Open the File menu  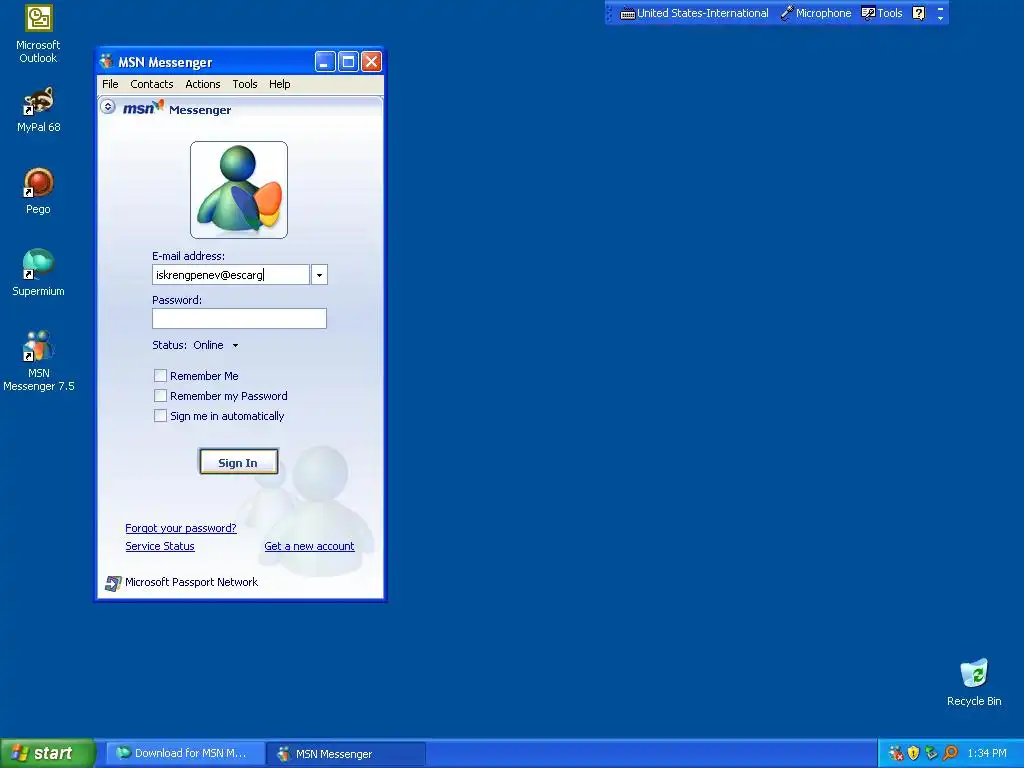point(110,84)
